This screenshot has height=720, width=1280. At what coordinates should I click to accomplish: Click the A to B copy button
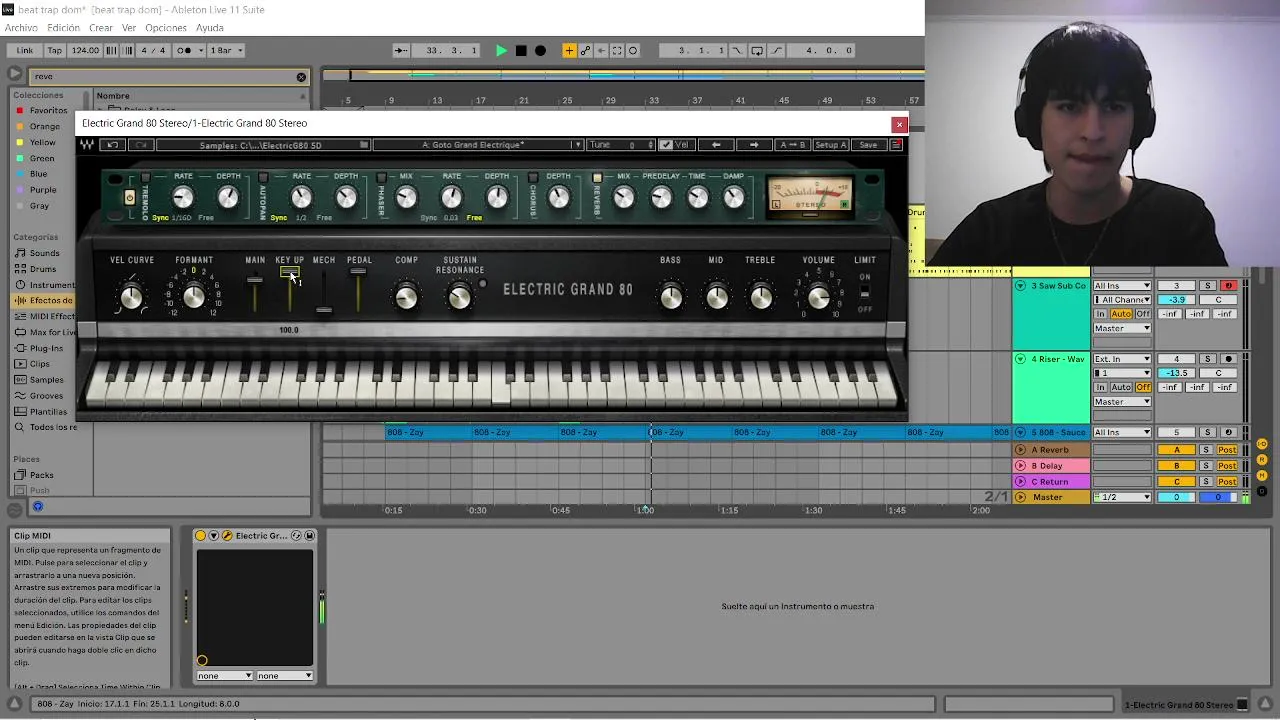pyautogui.click(x=792, y=145)
